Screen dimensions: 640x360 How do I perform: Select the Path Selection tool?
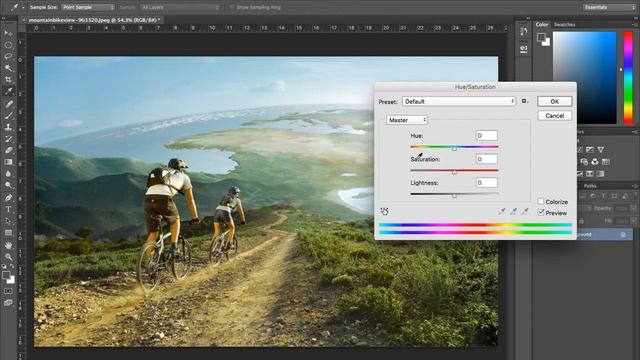tap(8, 221)
